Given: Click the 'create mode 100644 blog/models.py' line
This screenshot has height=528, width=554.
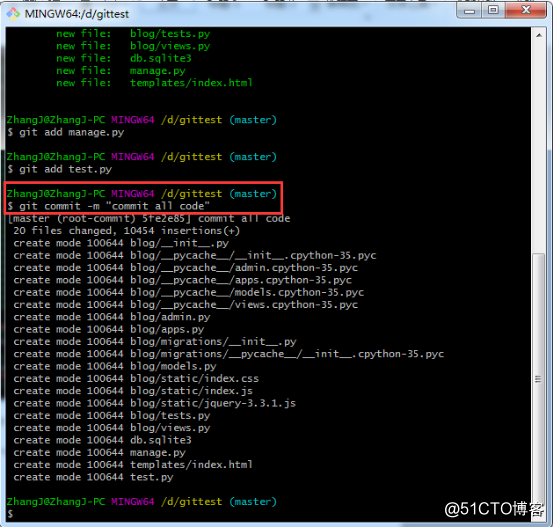Looking at the screenshot, I should click(115, 367).
